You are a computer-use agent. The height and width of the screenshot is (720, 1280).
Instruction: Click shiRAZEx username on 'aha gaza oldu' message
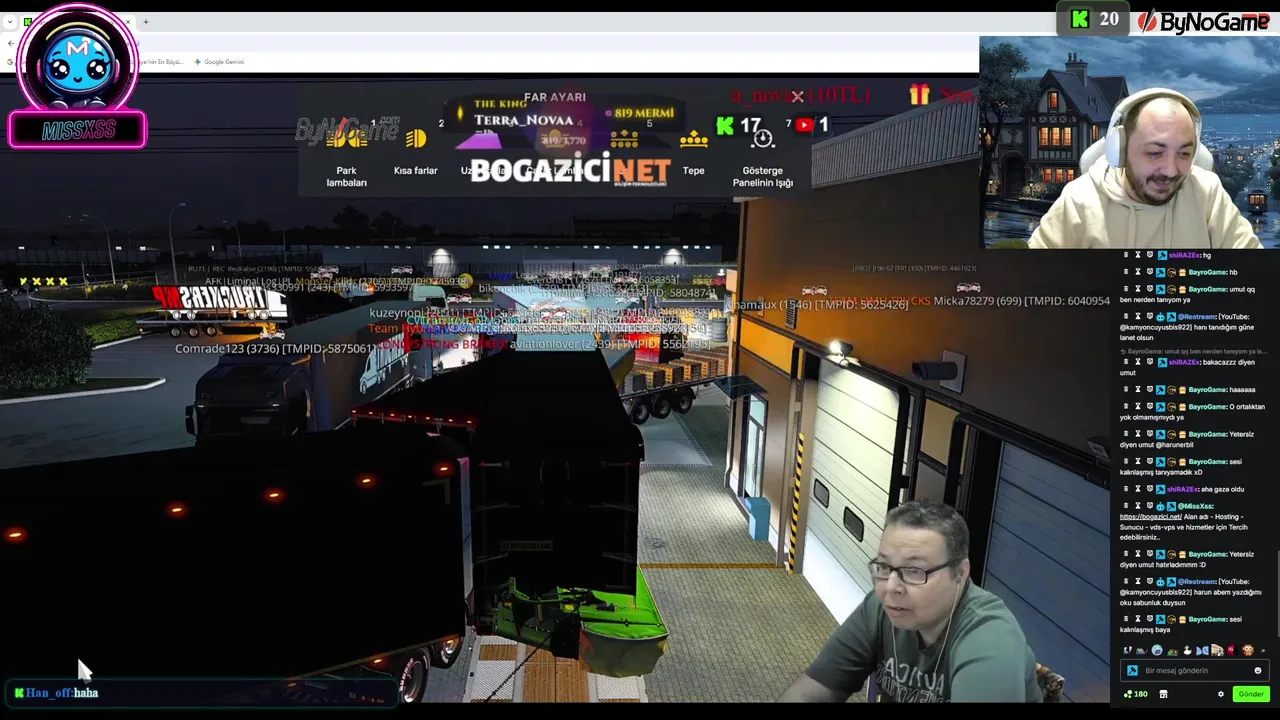click(x=1183, y=489)
